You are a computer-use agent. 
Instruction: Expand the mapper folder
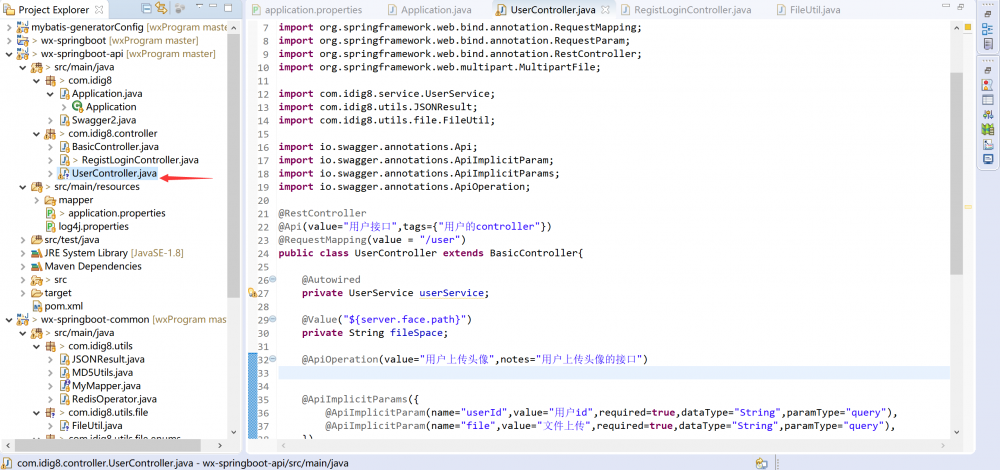(x=36, y=200)
